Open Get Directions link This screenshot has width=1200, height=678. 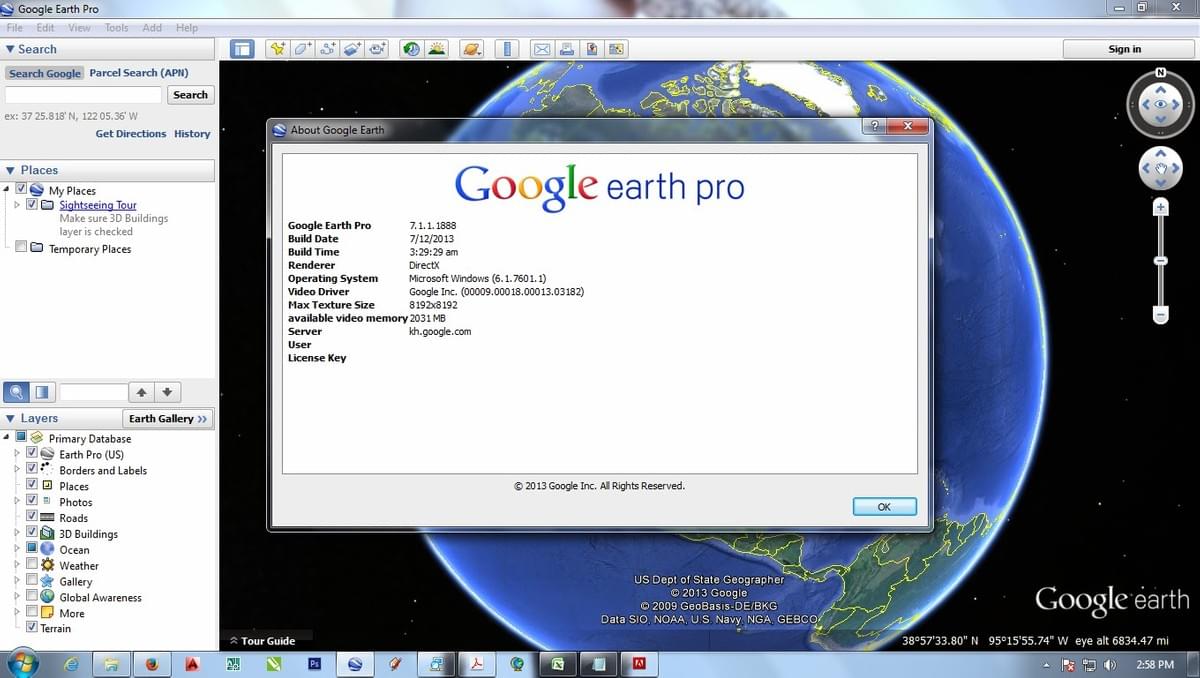tap(129, 133)
